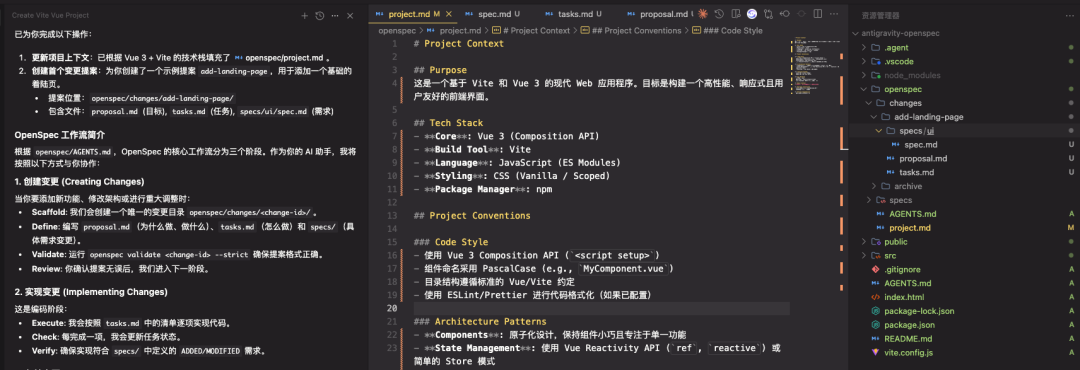Click openspec in the breadcrumb path
Image resolution: width=1080 pixels, height=370 pixels.
tap(397, 30)
